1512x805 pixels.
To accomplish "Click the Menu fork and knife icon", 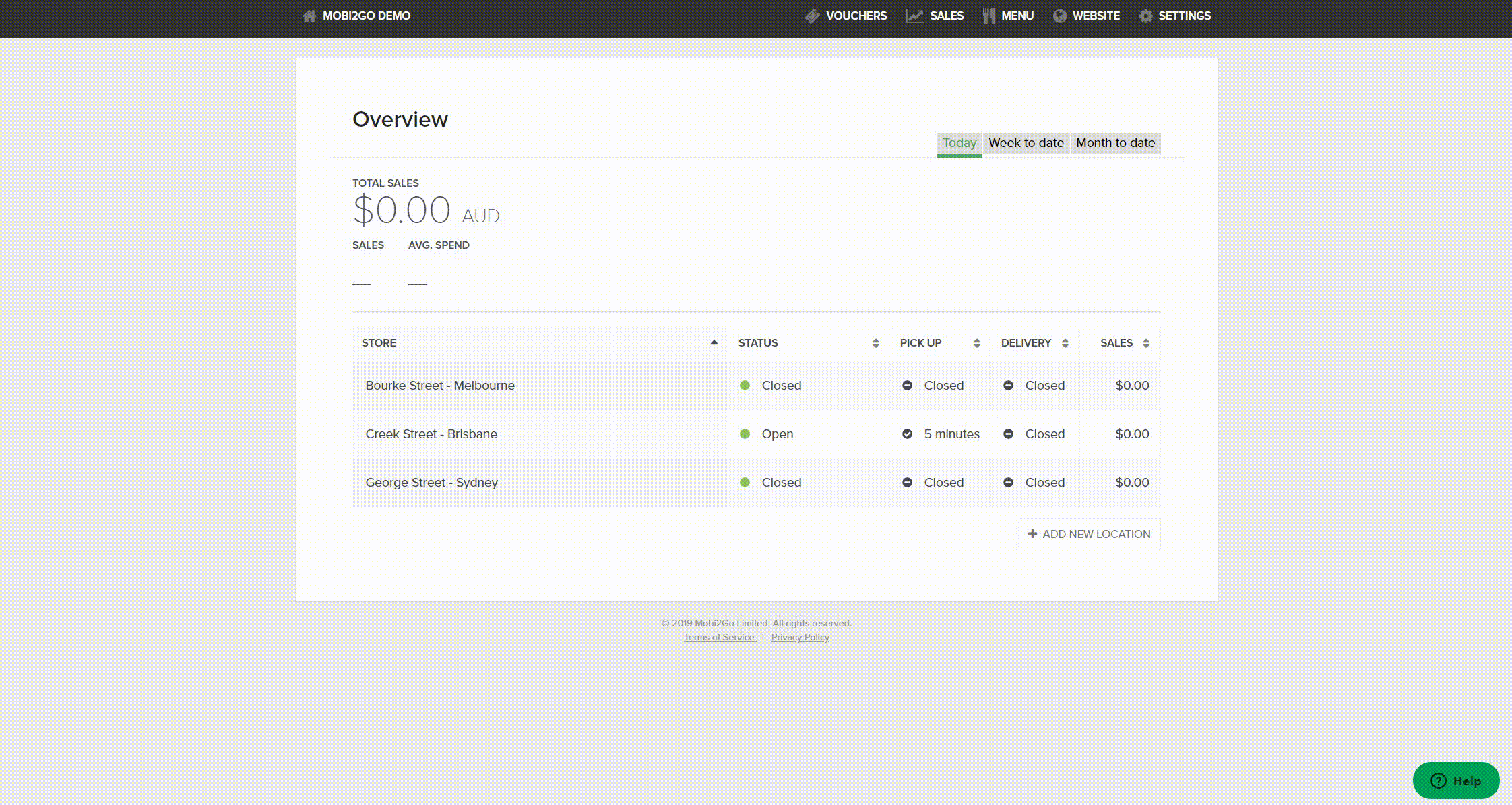I will click(x=988, y=16).
